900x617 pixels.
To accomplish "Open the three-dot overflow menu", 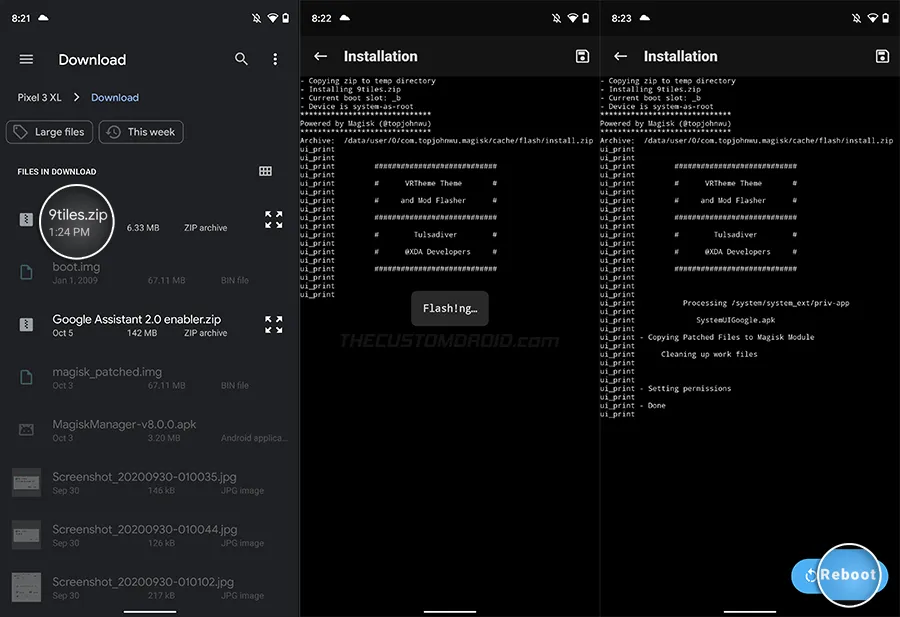I will point(275,60).
